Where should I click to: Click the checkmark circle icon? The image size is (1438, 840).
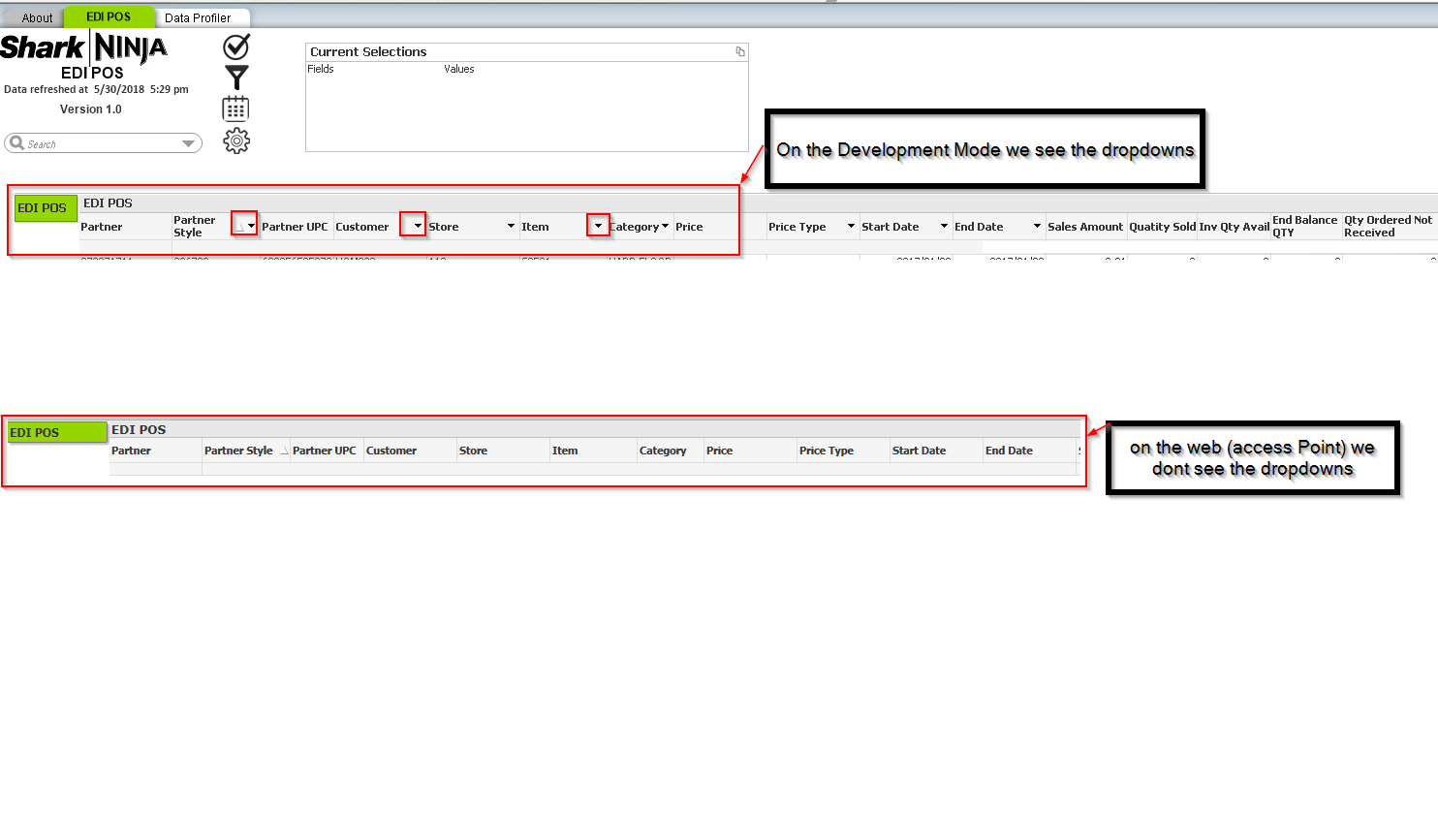tap(236, 47)
